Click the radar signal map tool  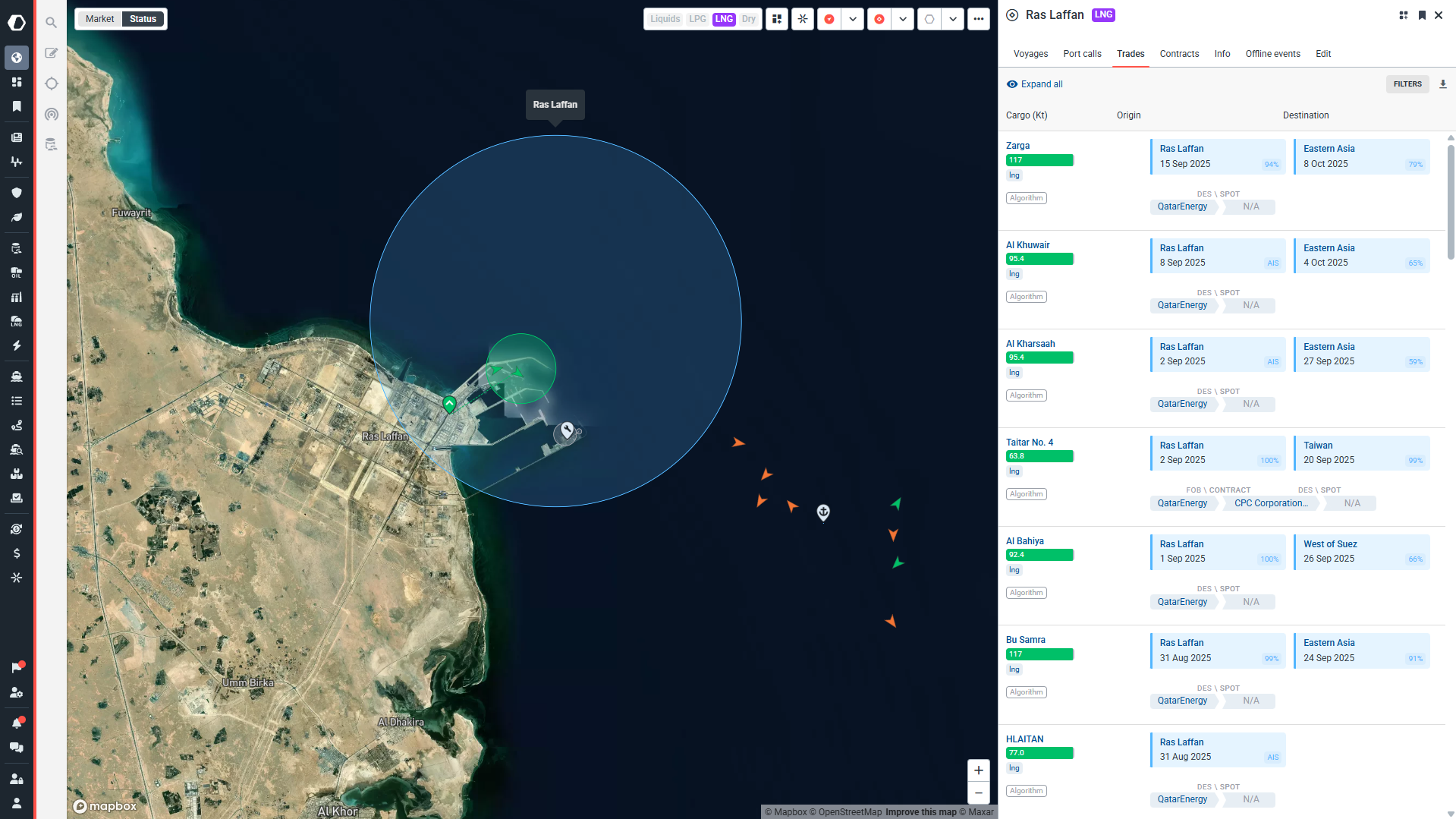[51, 114]
